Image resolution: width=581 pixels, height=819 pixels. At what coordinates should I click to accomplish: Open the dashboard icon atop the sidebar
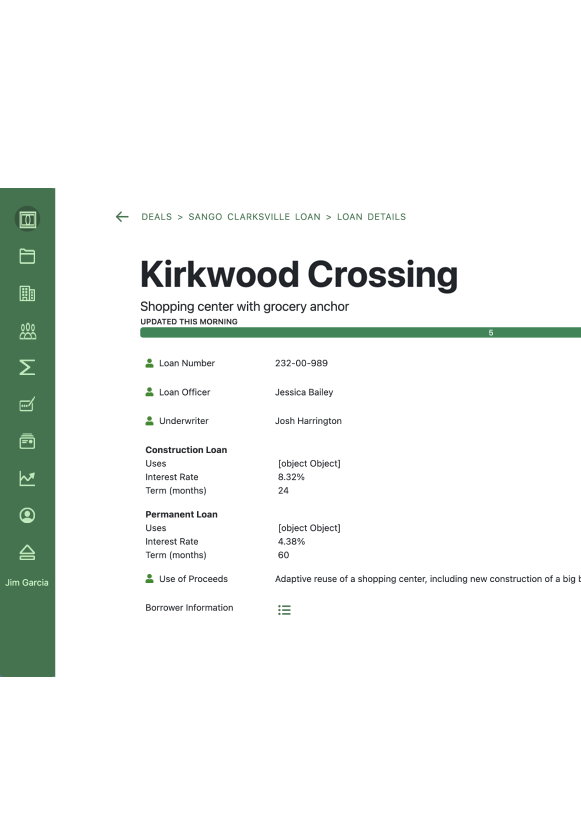click(27, 219)
